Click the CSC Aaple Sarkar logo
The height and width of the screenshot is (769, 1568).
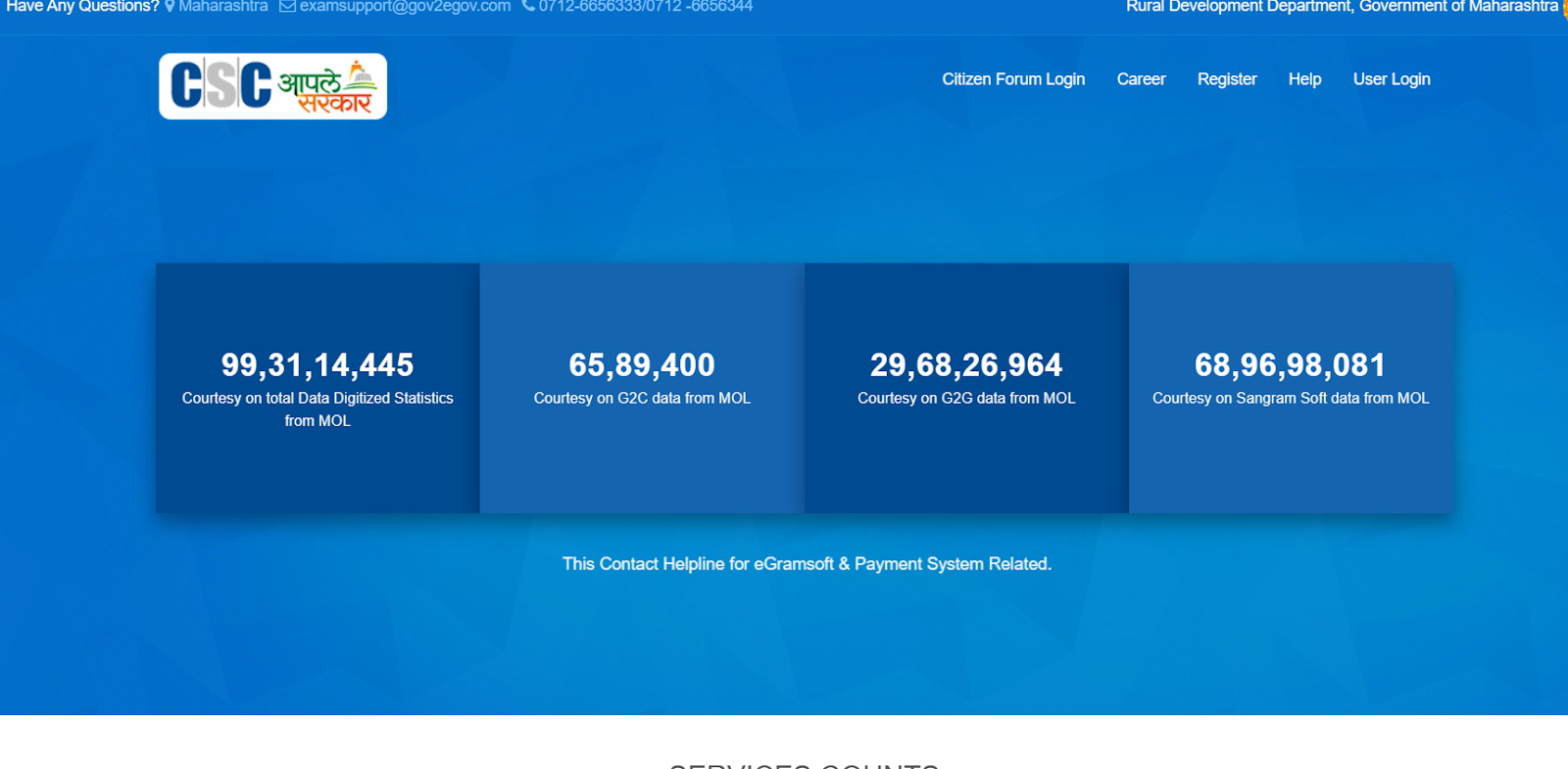(272, 86)
